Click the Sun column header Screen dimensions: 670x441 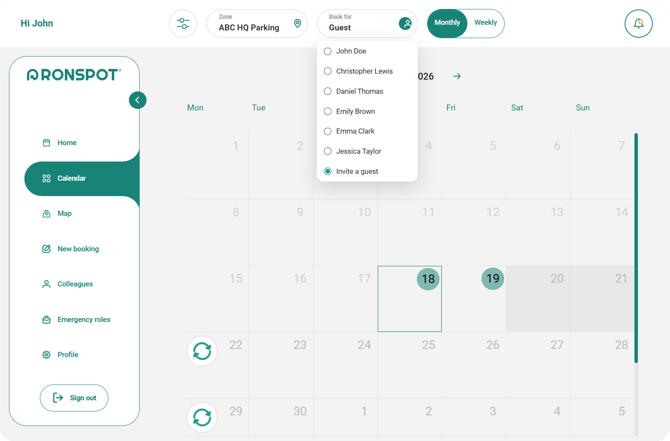[583, 108]
